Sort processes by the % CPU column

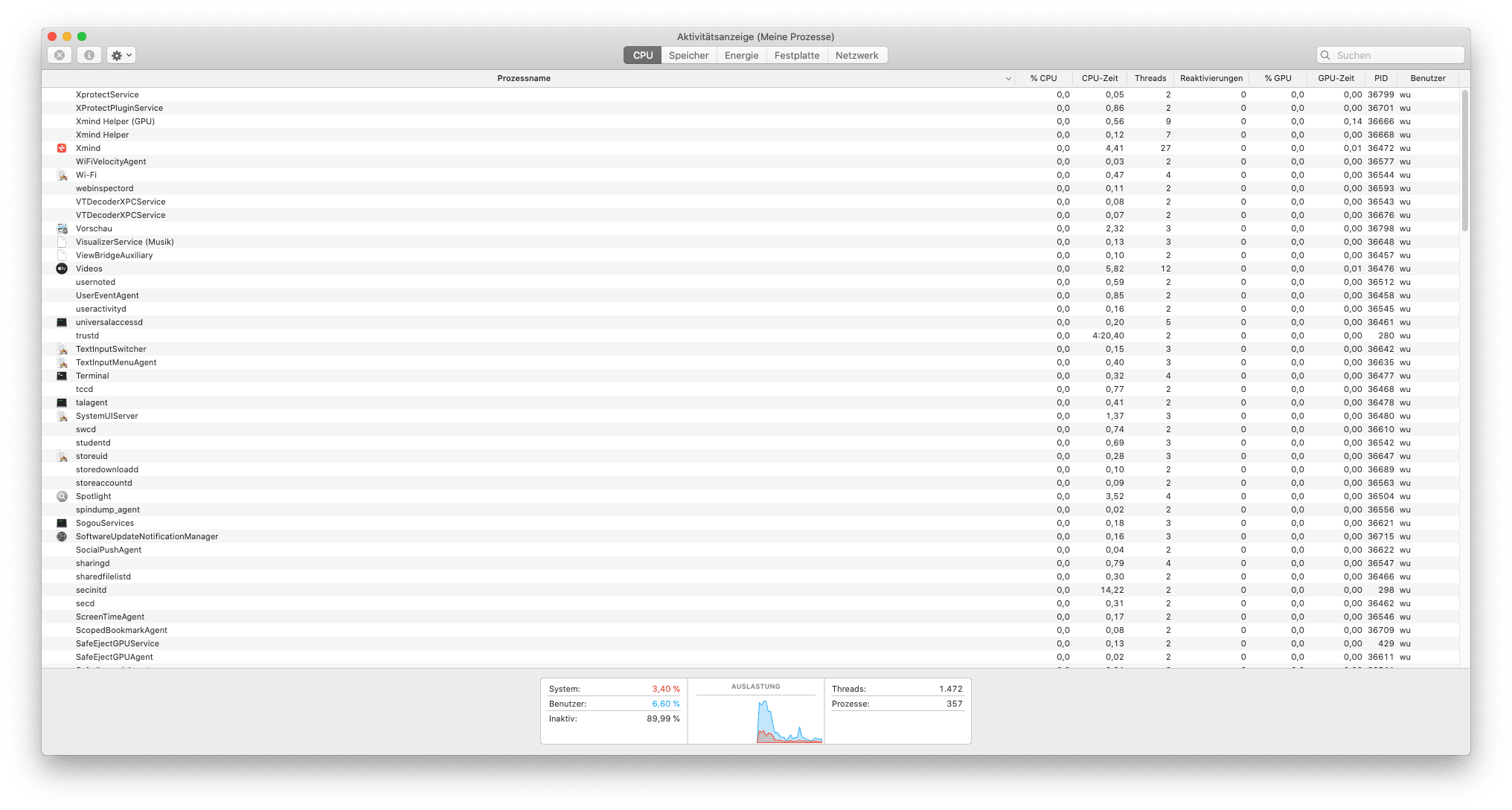[x=1043, y=78]
